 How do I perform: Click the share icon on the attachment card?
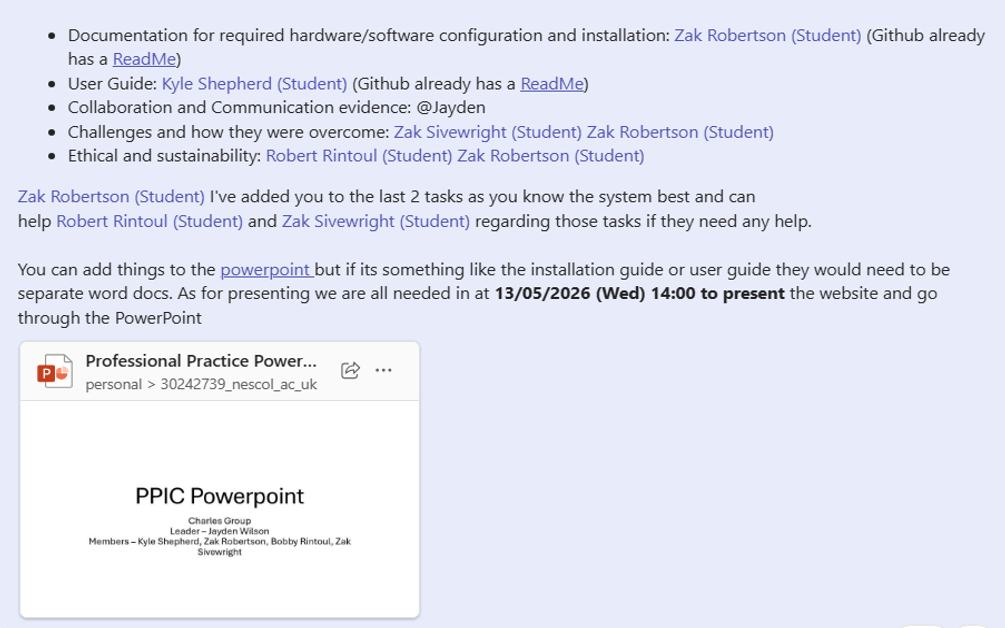(350, 370)
